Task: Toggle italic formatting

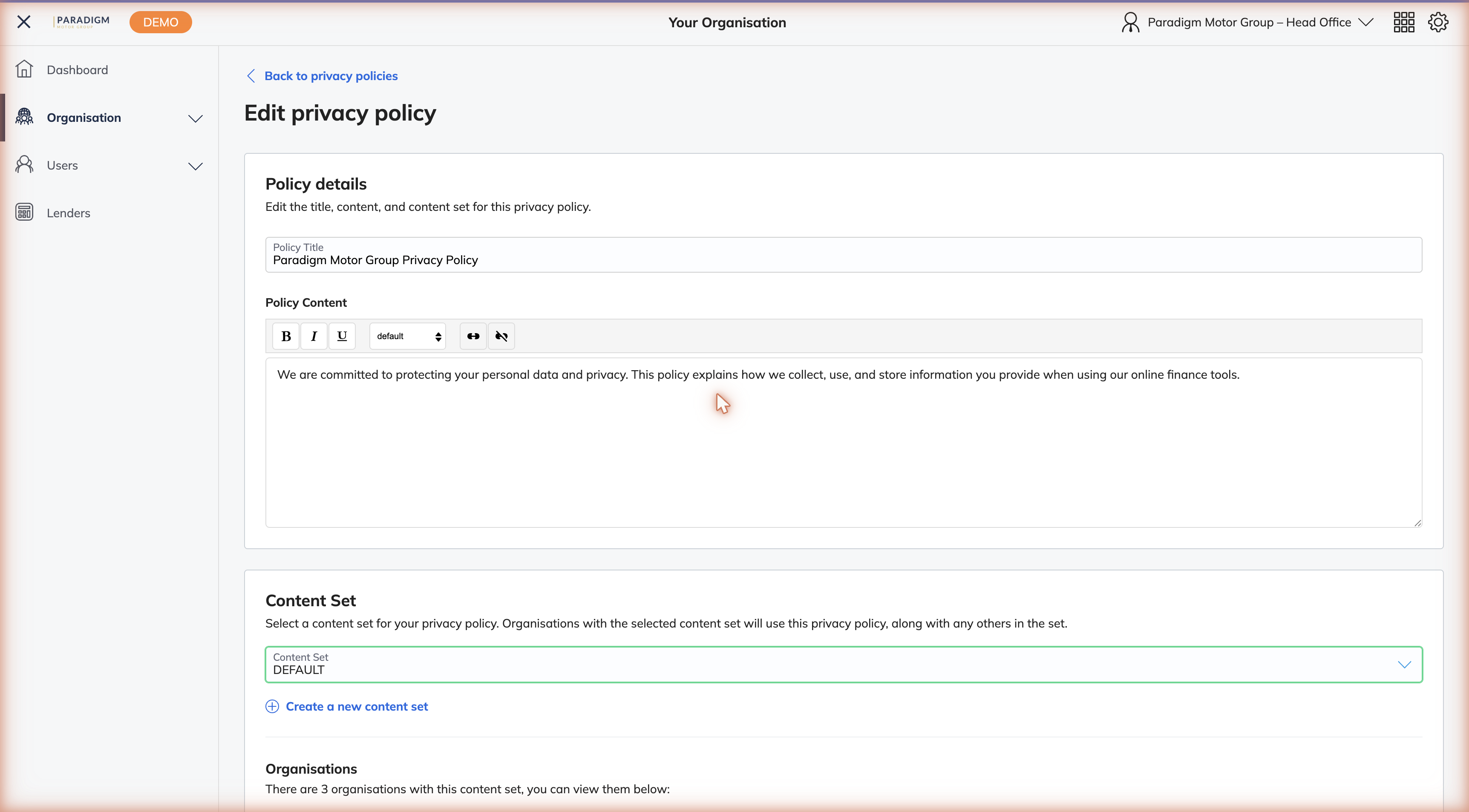Action: [x=314, y=336]
